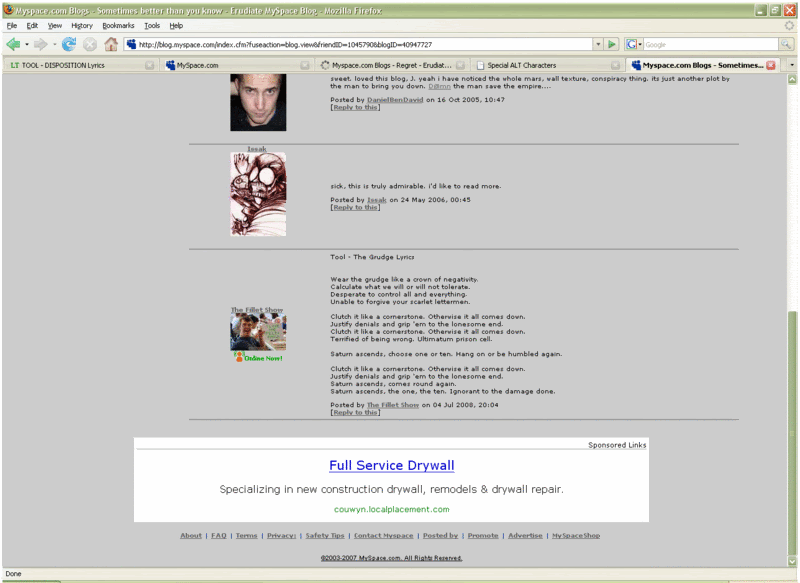Click the vertical scrollbar thumb

tap(792, 433)
